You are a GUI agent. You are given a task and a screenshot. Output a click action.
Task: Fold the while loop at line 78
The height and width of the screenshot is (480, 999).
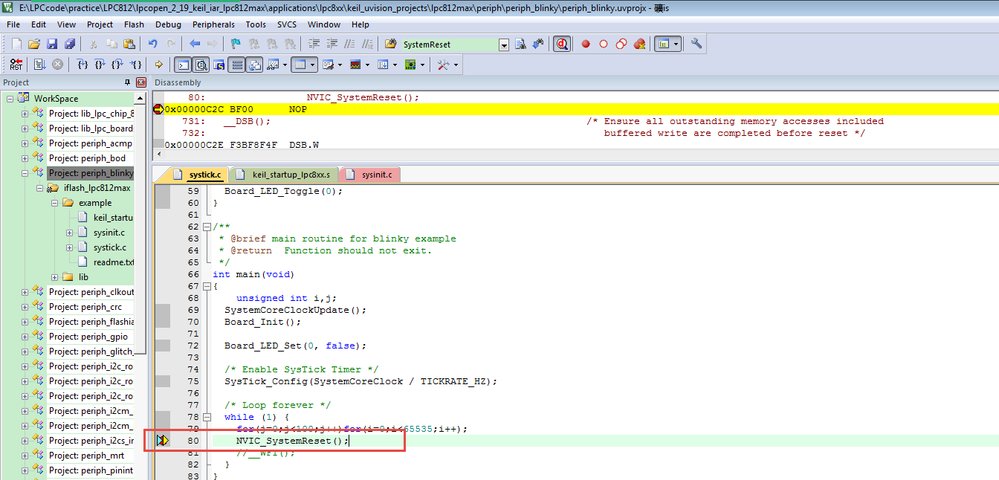(206, 417)
